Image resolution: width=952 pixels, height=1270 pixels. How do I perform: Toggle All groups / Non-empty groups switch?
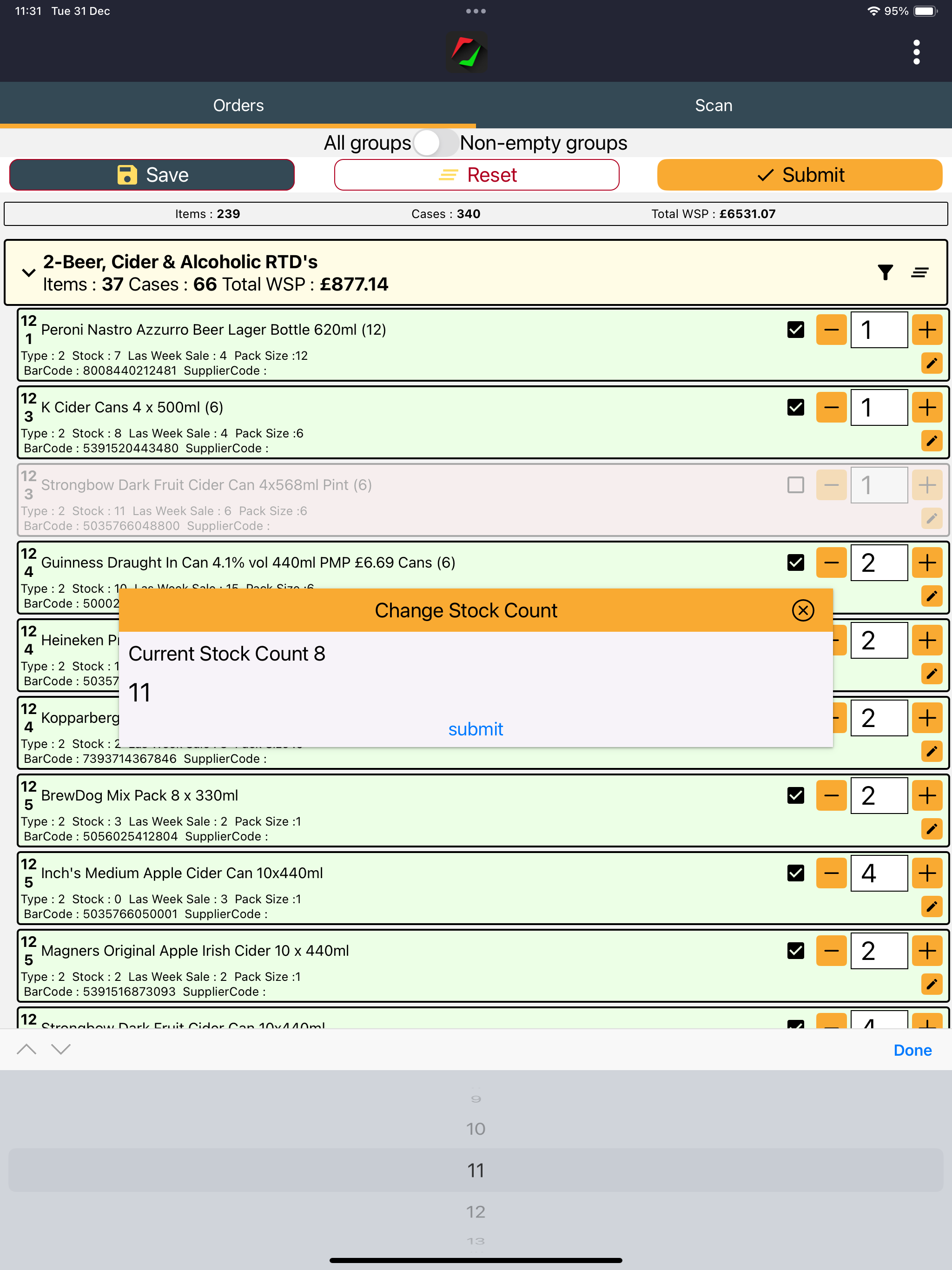[x=436, y=142]
